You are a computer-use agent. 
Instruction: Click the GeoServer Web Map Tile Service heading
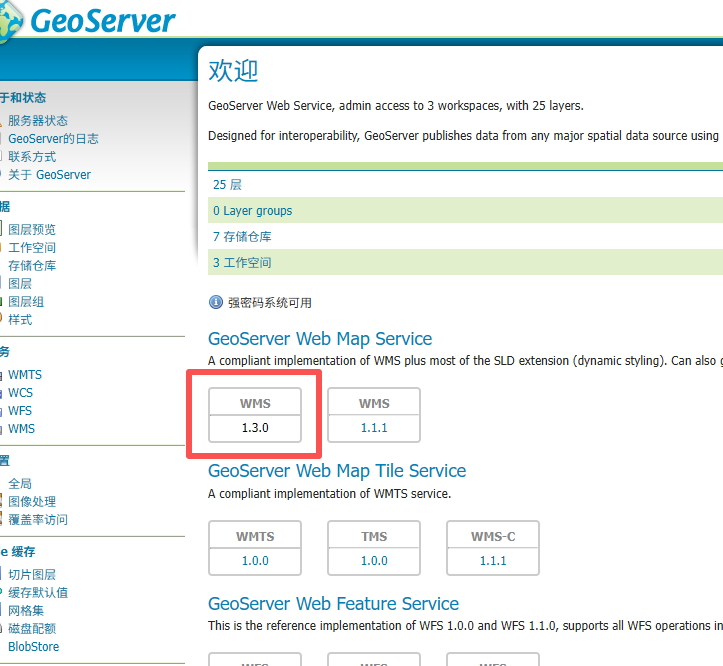click(x=337, y=471)
